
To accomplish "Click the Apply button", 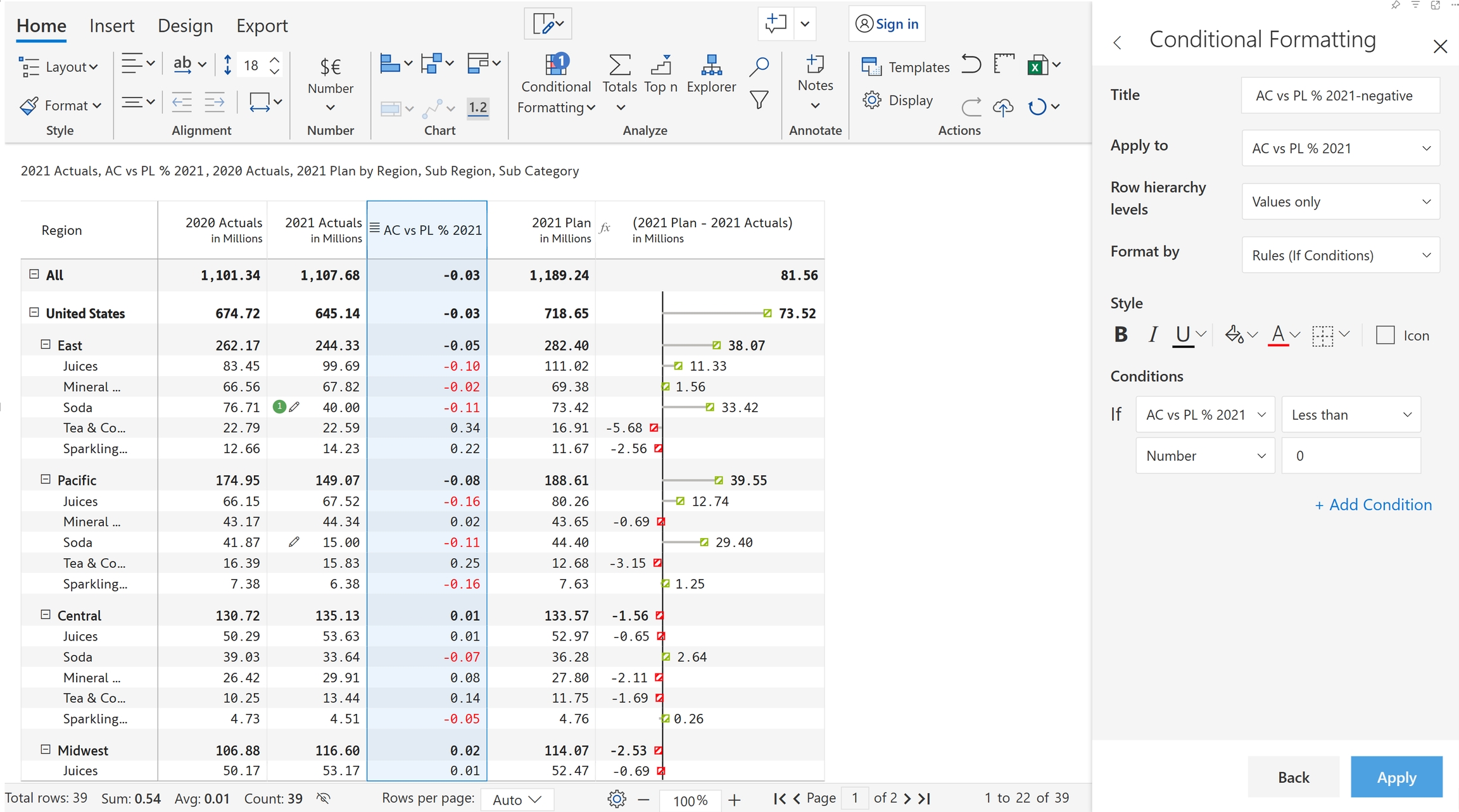I will [x=1396, y=777].
